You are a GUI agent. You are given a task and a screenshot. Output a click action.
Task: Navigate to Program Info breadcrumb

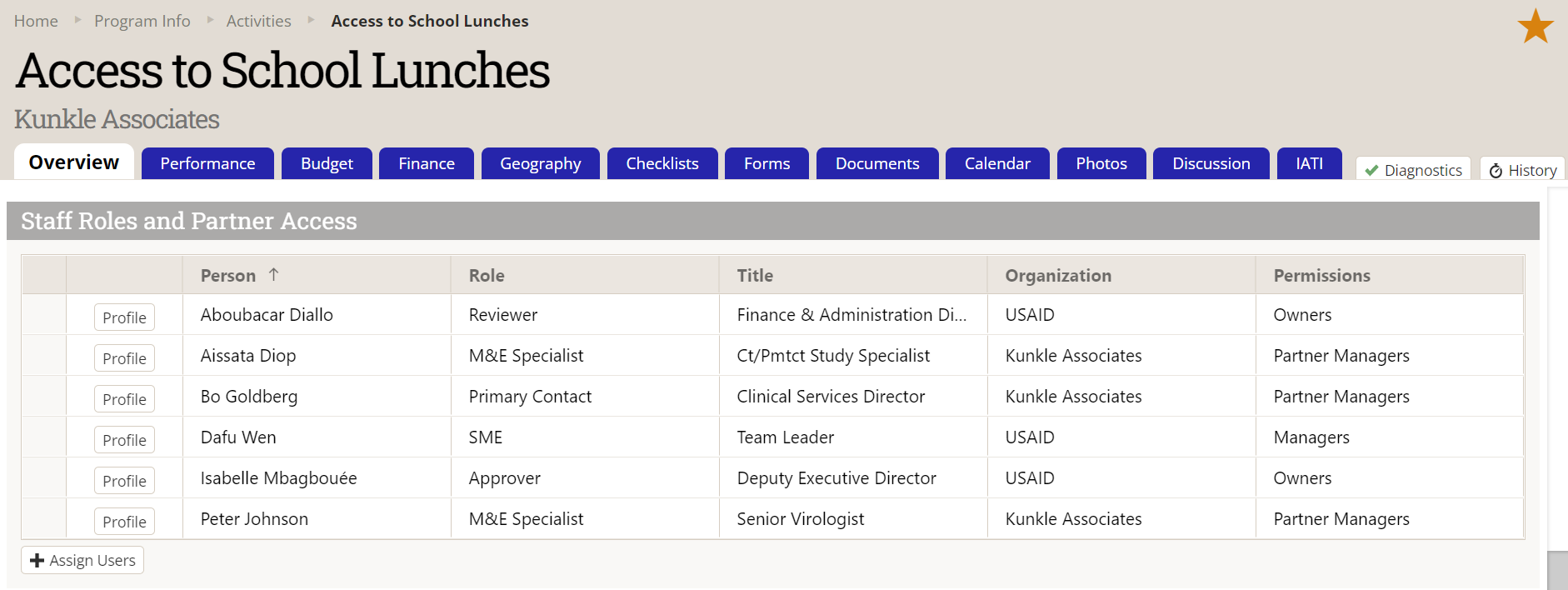142,21
